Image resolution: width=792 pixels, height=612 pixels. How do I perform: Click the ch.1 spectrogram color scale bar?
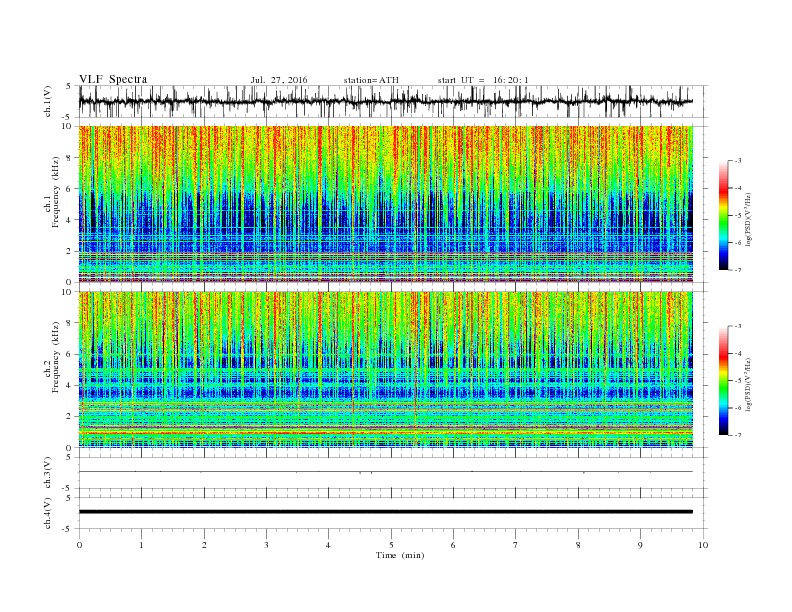pos(723,215)
